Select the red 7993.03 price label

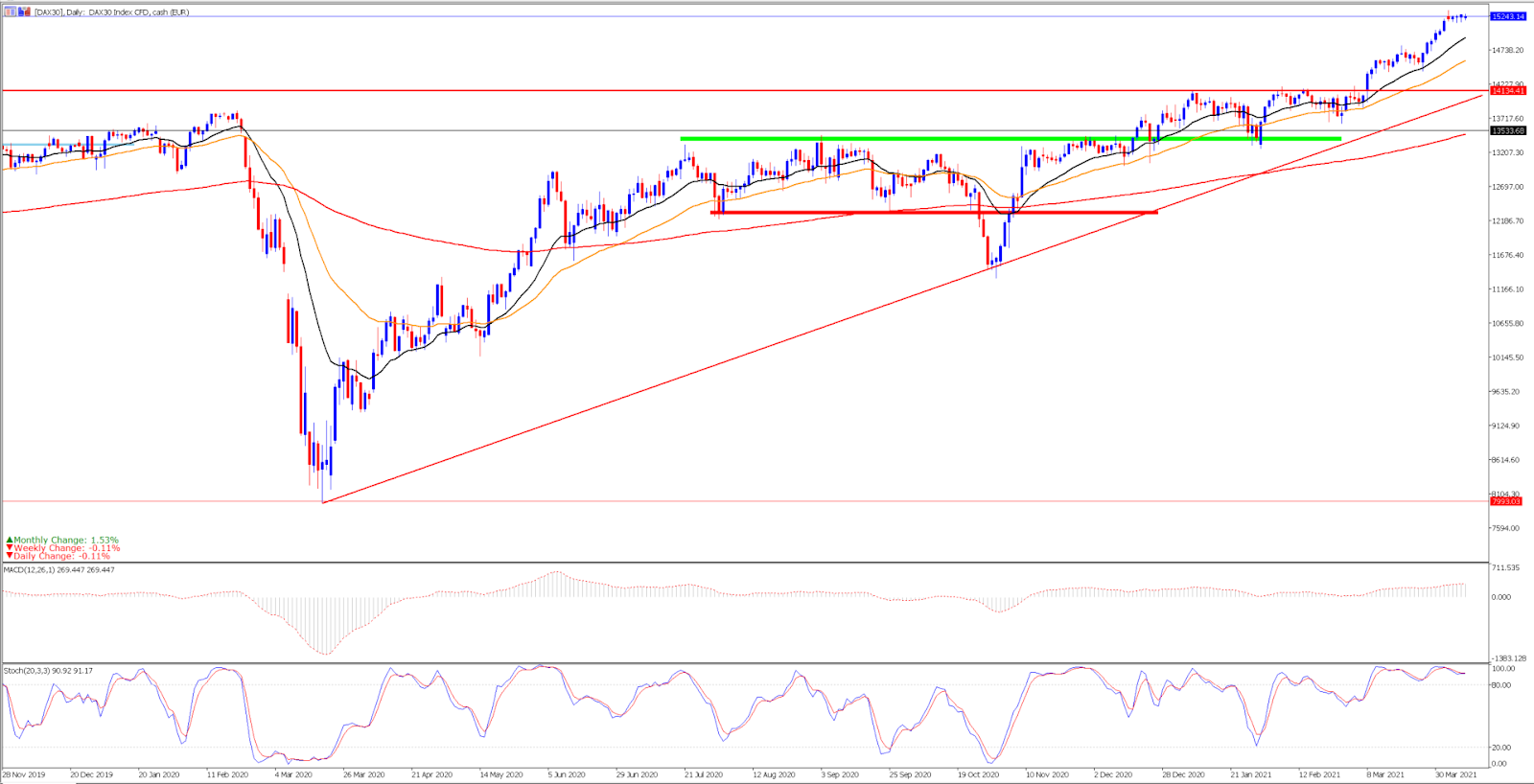pyautogui.click(x=1506, y=501)
